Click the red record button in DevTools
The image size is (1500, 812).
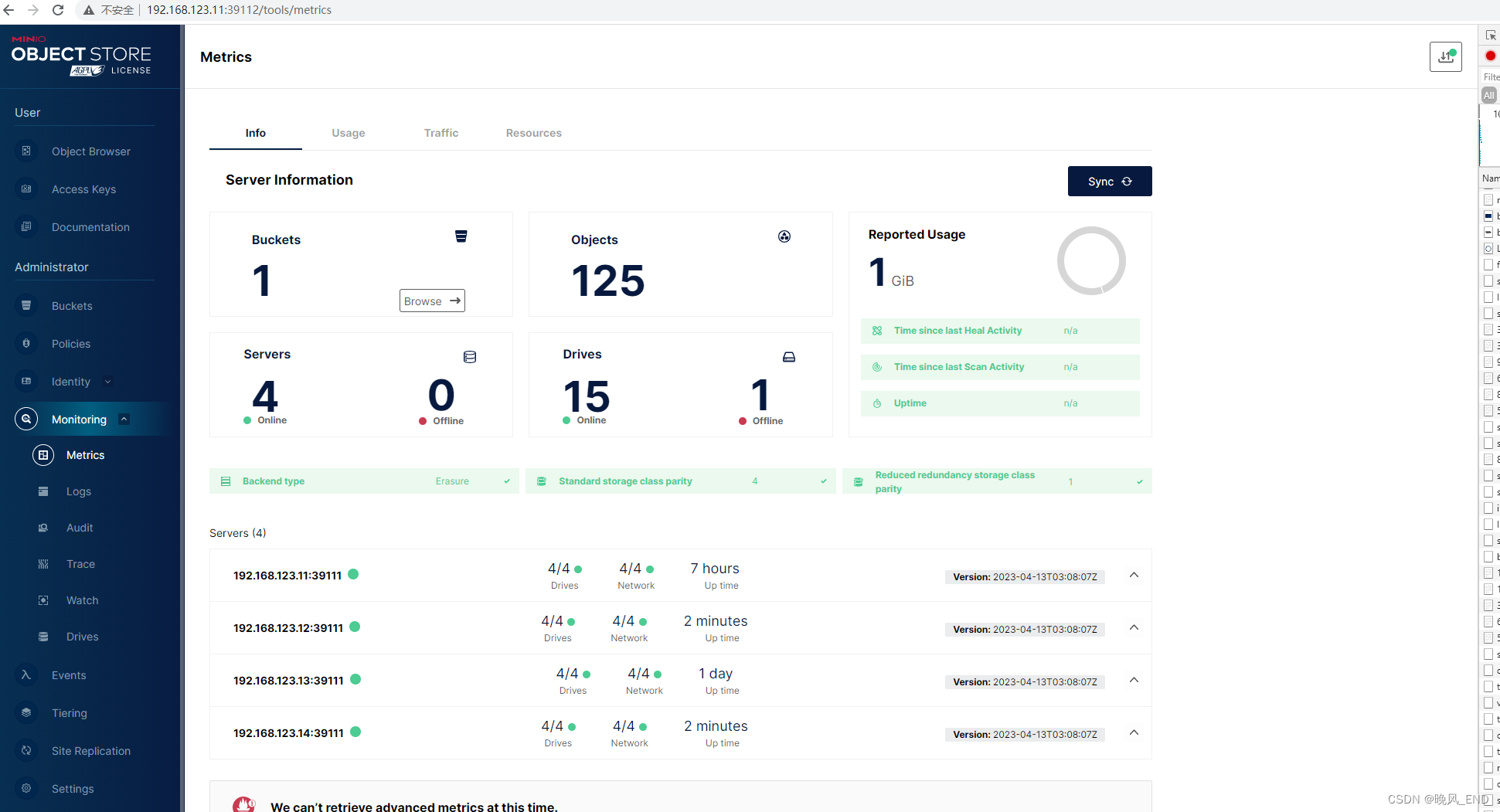point(1491,56)
